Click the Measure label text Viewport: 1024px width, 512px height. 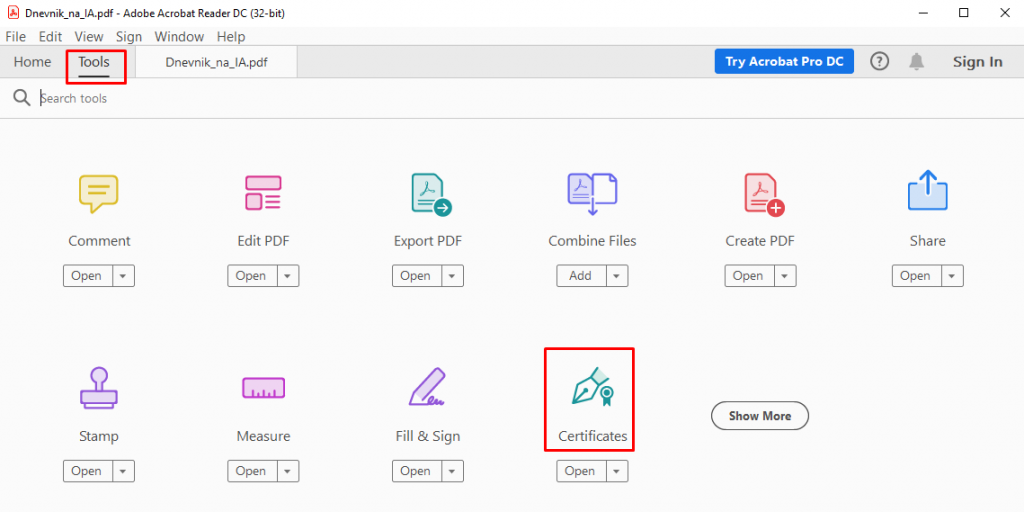coord(263,436)
